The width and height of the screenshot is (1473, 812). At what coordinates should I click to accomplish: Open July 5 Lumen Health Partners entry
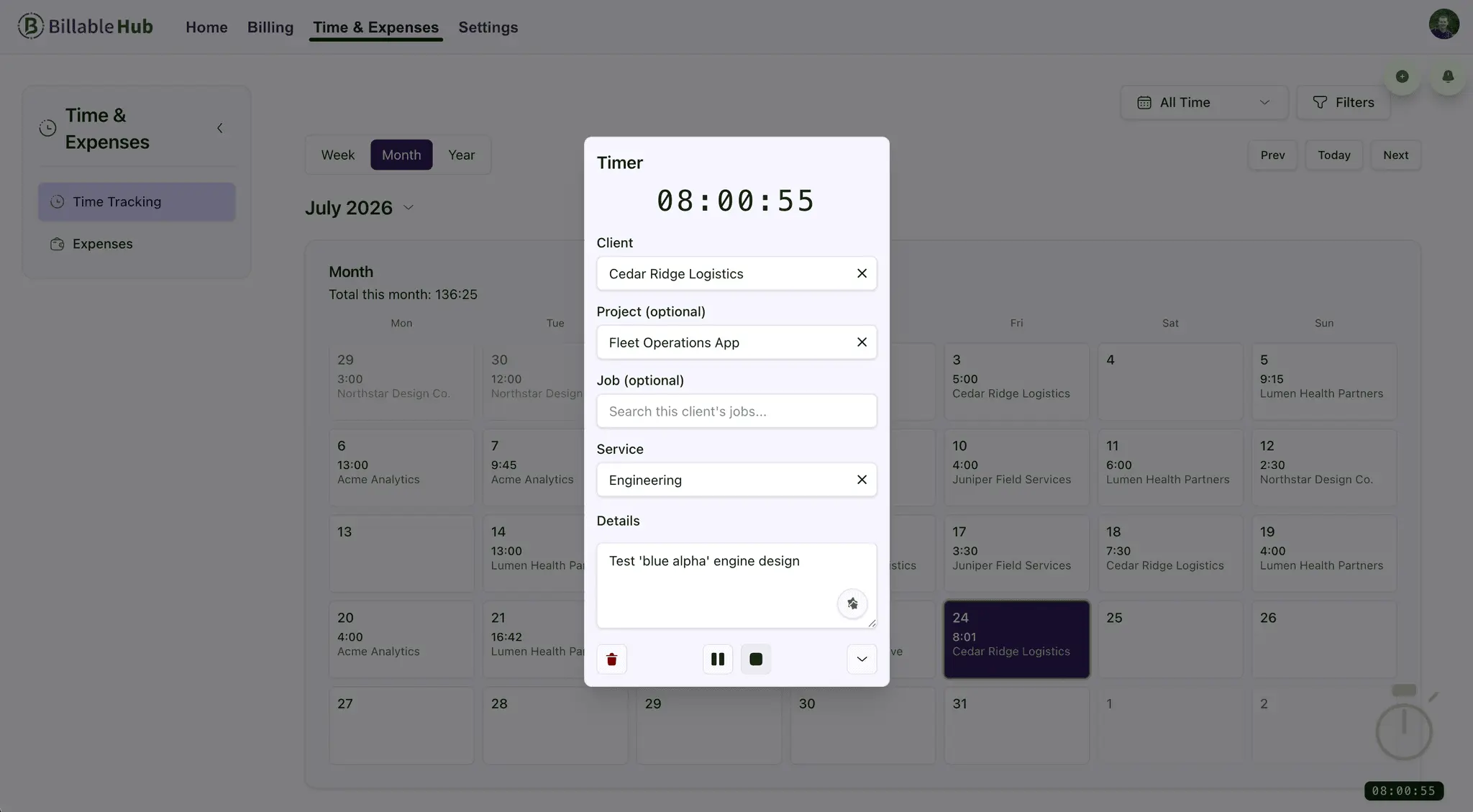1324,382
